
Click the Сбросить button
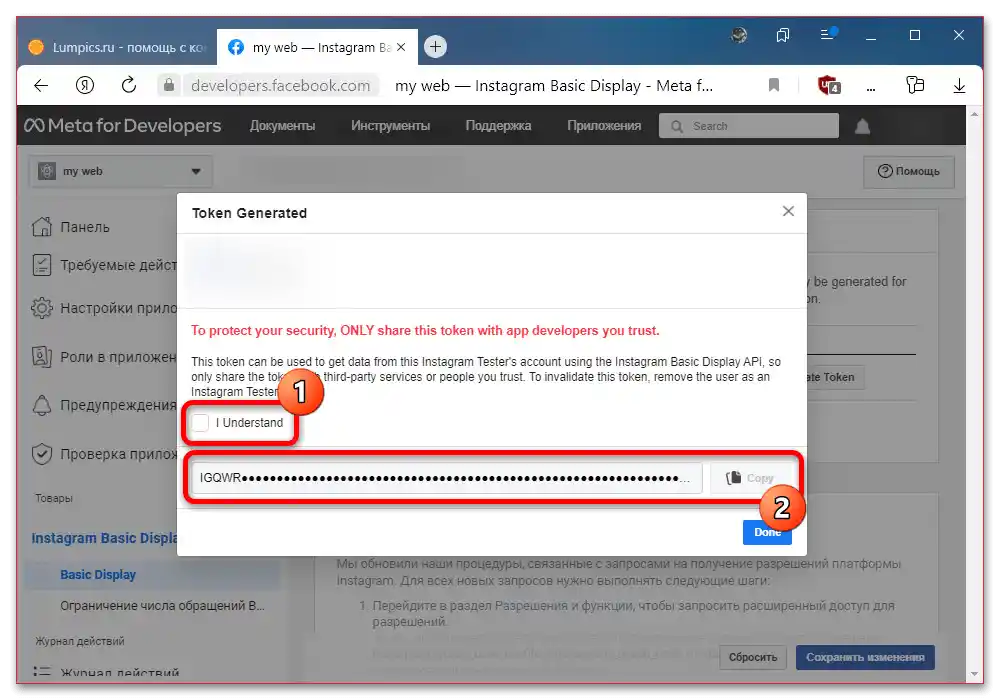753,657
